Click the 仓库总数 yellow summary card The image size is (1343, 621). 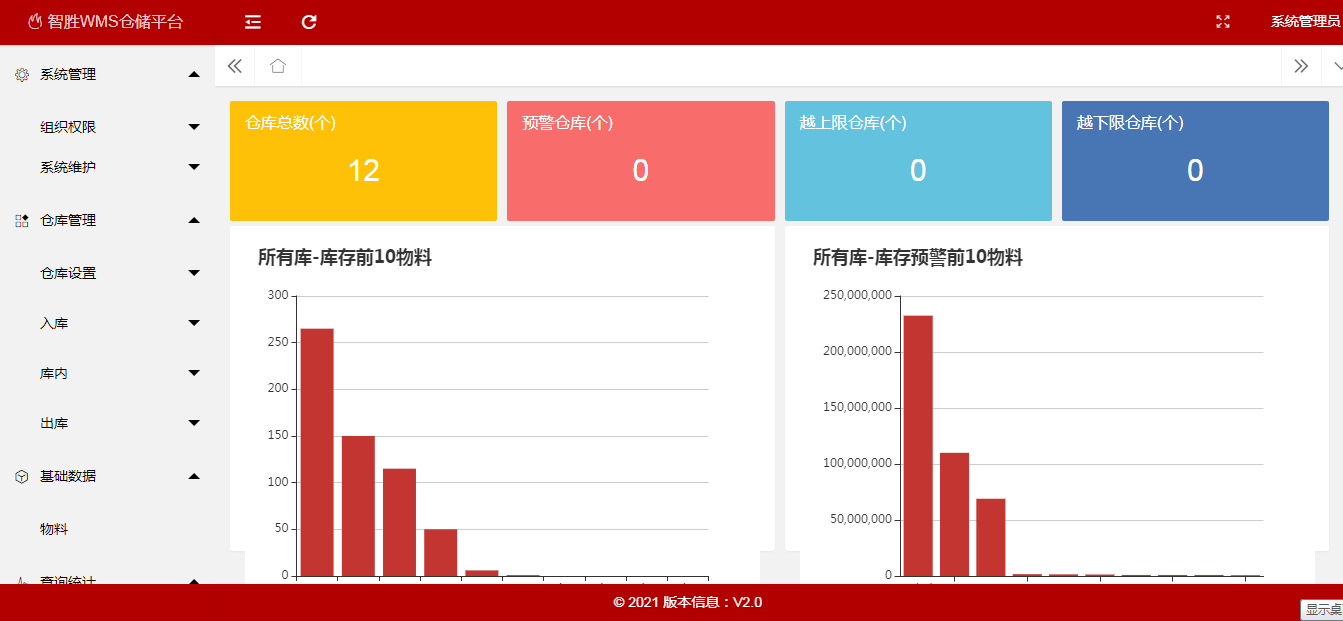tap(363, 160)
